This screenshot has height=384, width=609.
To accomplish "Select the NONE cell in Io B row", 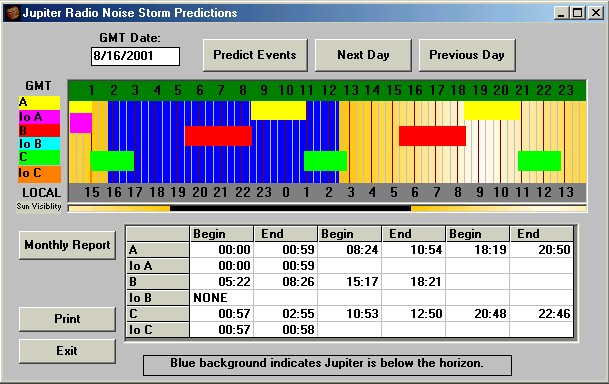I will click(x=221, y=298).
